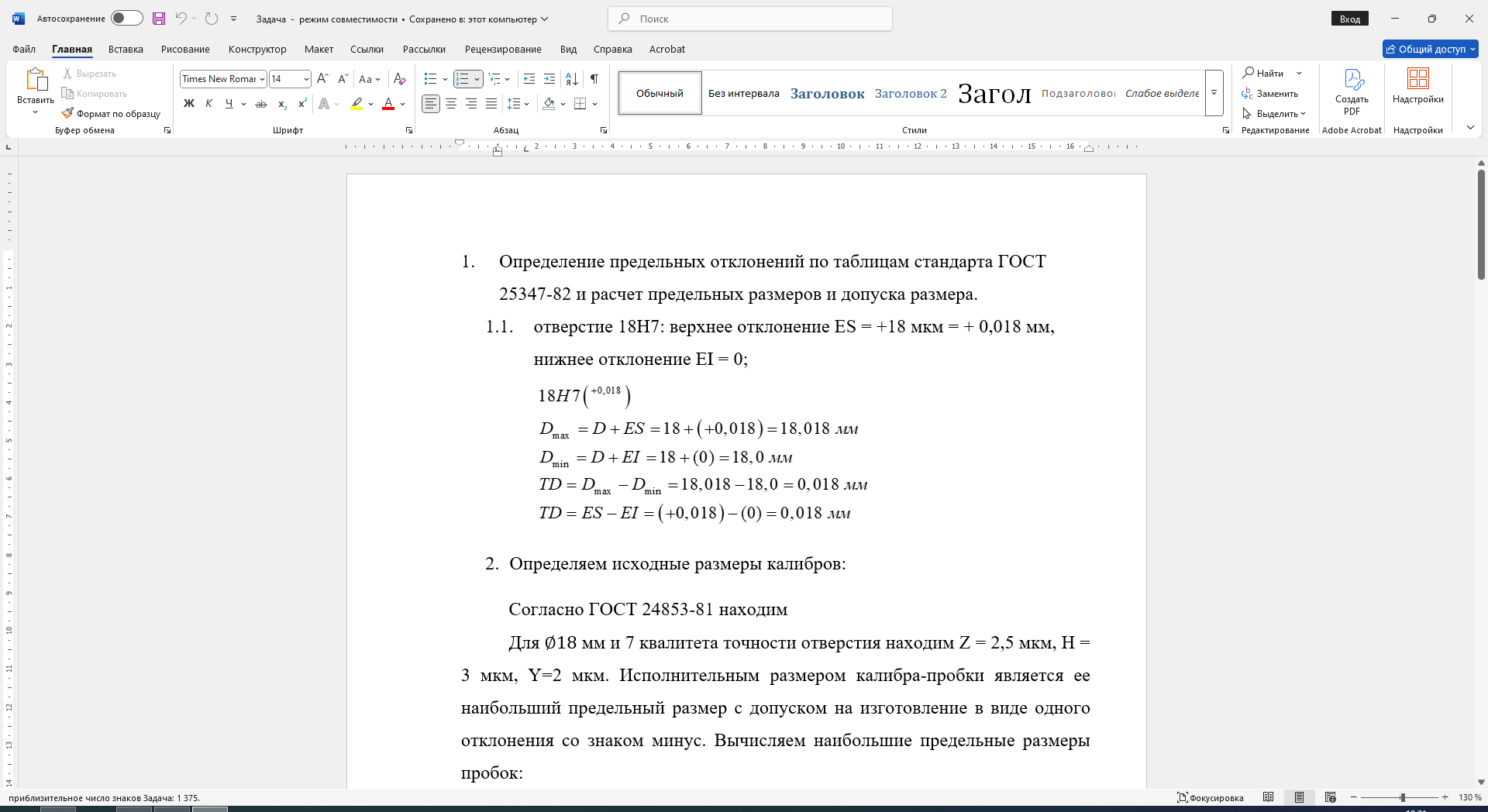Click the Поиск search box
Viewport: 1488px width, 812px height.
(x=750, y=19)
